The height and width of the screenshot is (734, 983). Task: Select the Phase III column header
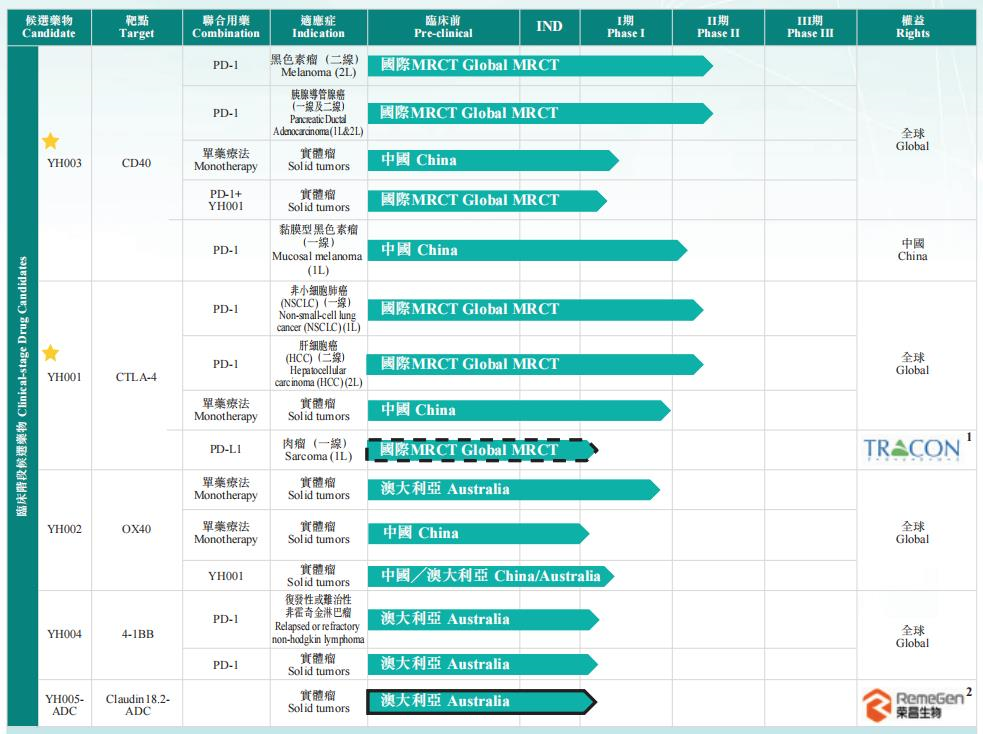tap(809, 26)
